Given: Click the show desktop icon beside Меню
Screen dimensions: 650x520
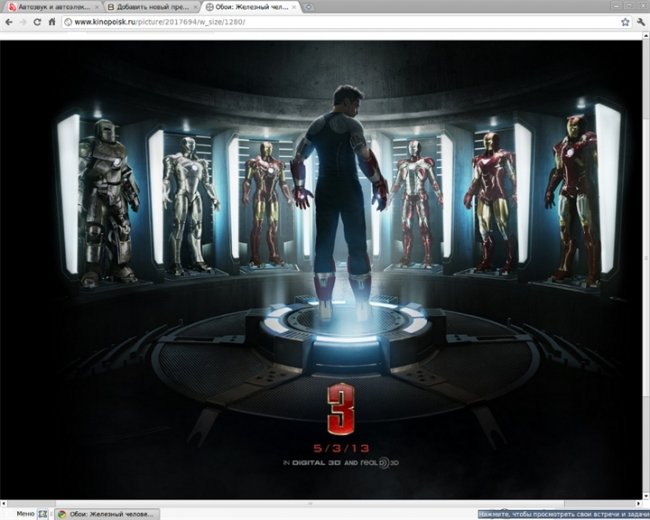Looking at the screenshot, I should 43,513.
